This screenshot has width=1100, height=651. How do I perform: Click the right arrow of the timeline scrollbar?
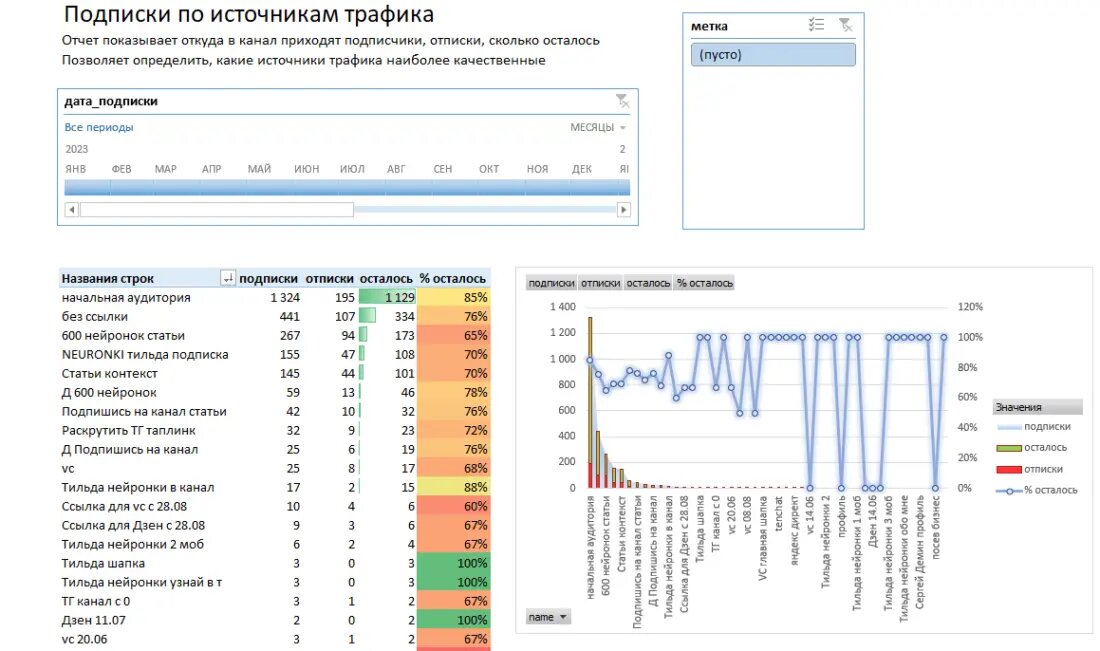[623, 208]
